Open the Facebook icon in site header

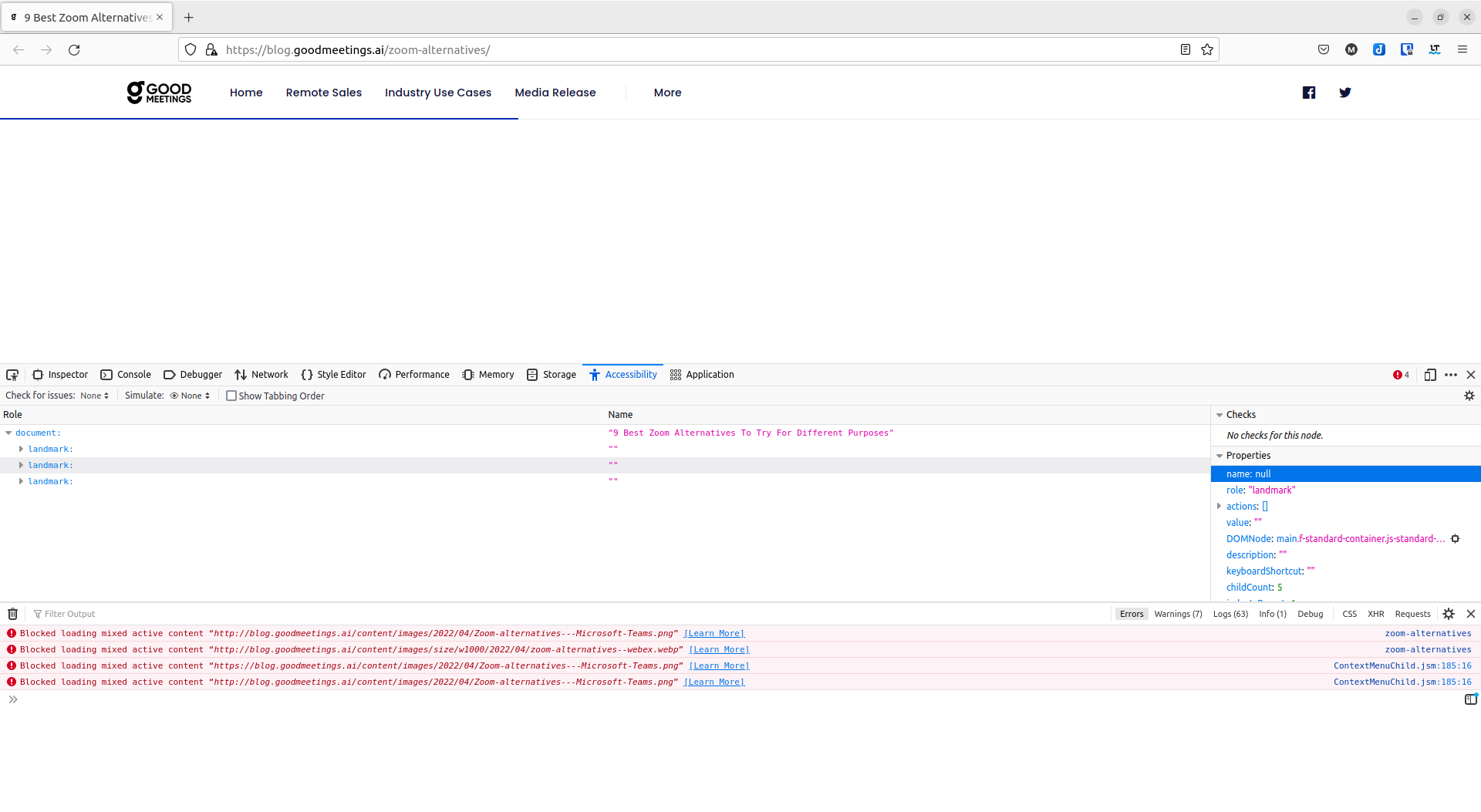(1309, 93)
